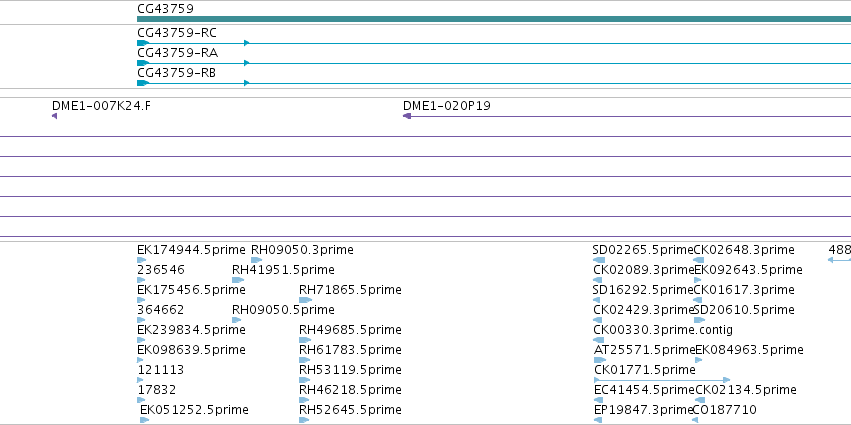Select the CK01771.5prime long feature line
851x425 pixels.
point(662,380)
